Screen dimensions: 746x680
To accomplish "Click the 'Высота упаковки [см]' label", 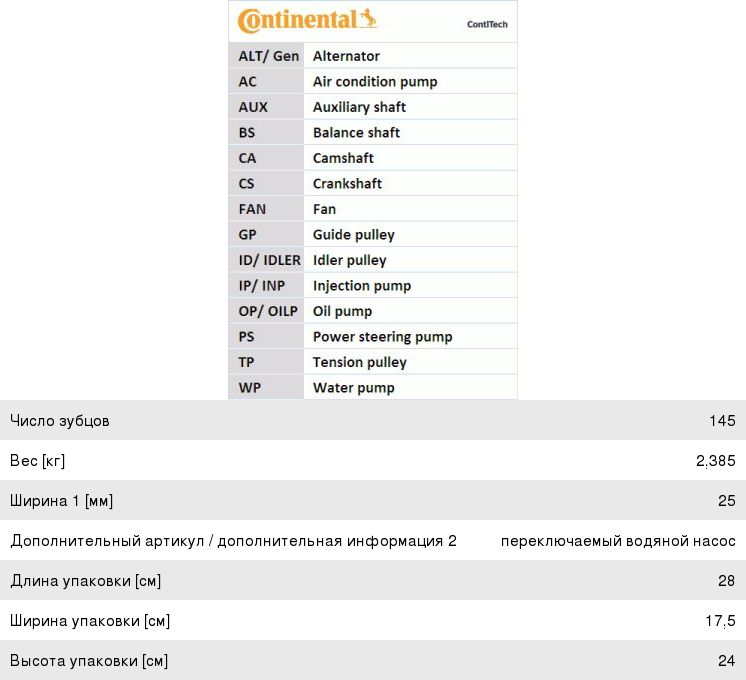I will (89, 661).
